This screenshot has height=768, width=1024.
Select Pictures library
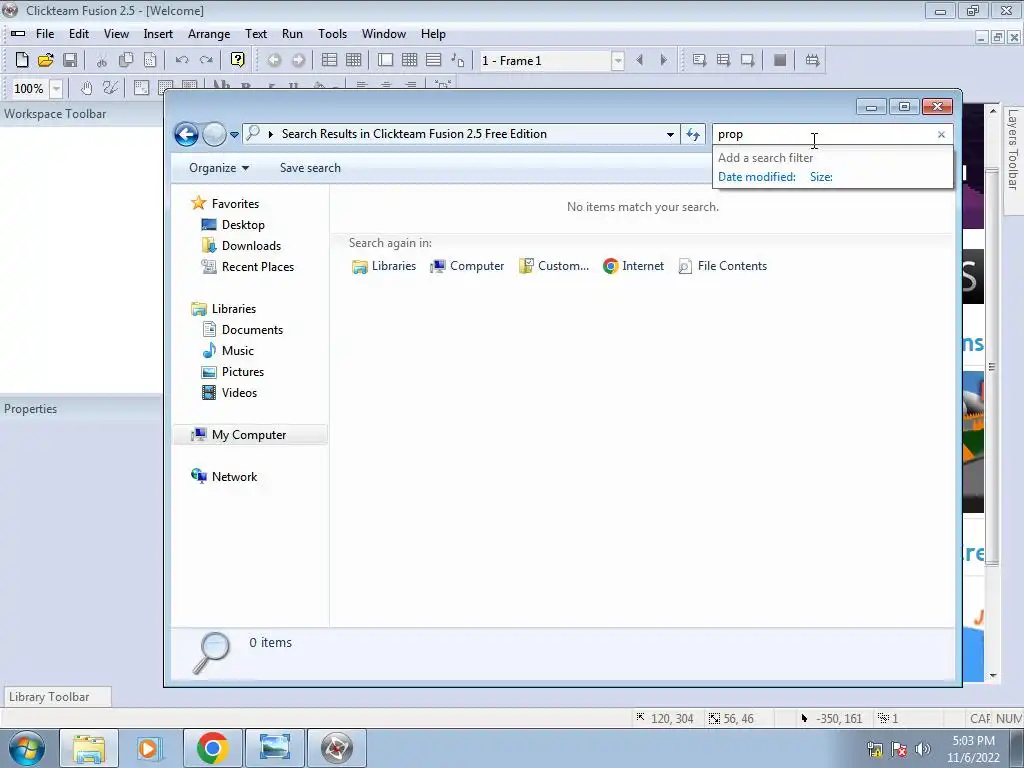(233, 372)
